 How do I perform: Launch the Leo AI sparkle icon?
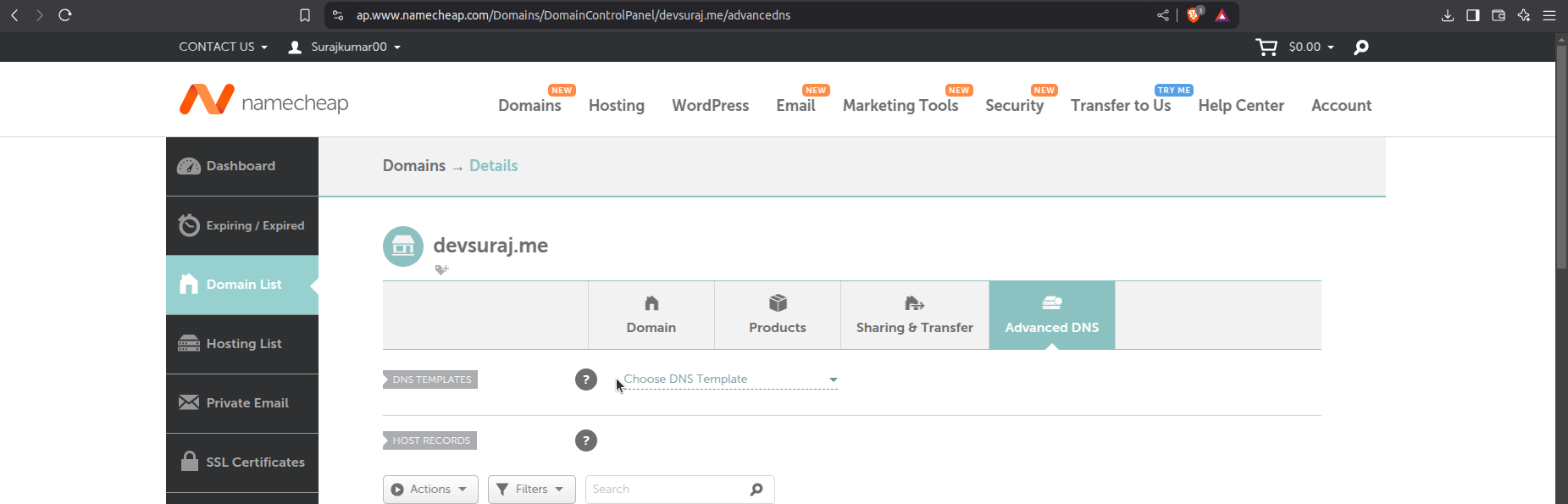click(x=1524, y=15)
